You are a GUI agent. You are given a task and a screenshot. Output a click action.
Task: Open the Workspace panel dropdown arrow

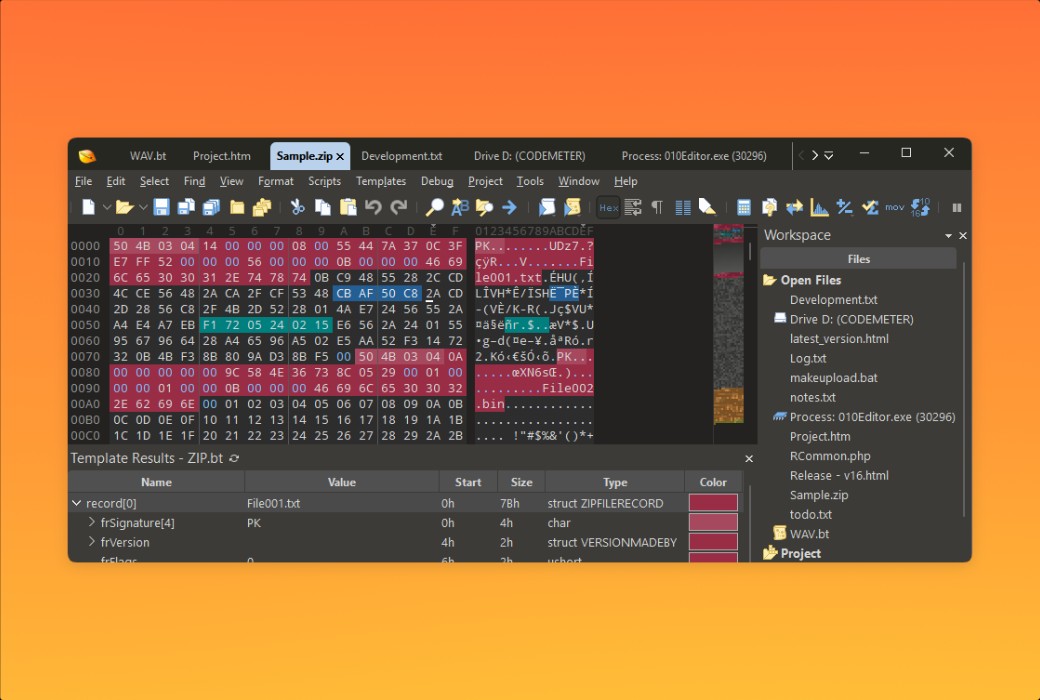coord(947,235)
